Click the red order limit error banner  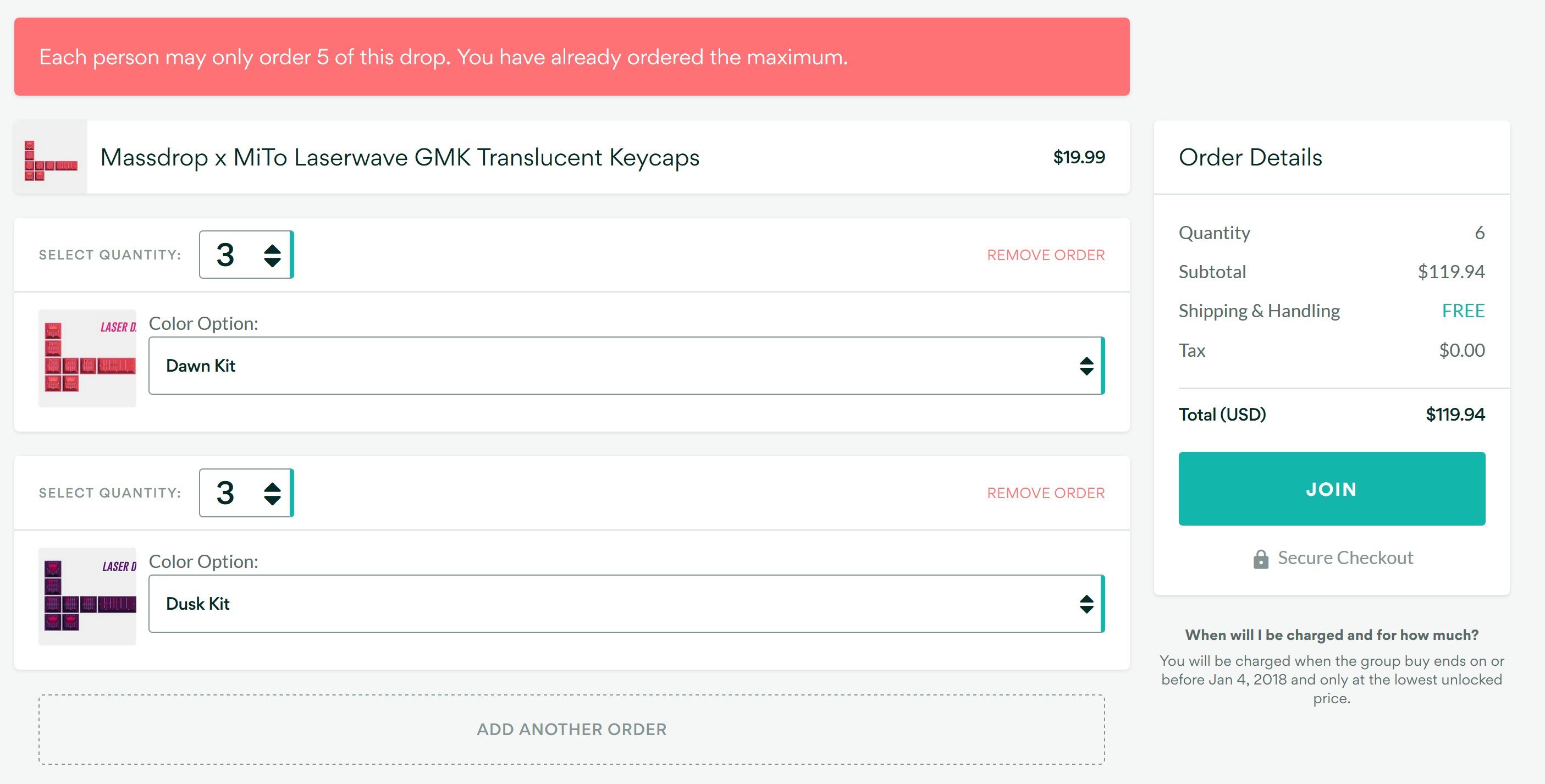click(x=572, y=57)
